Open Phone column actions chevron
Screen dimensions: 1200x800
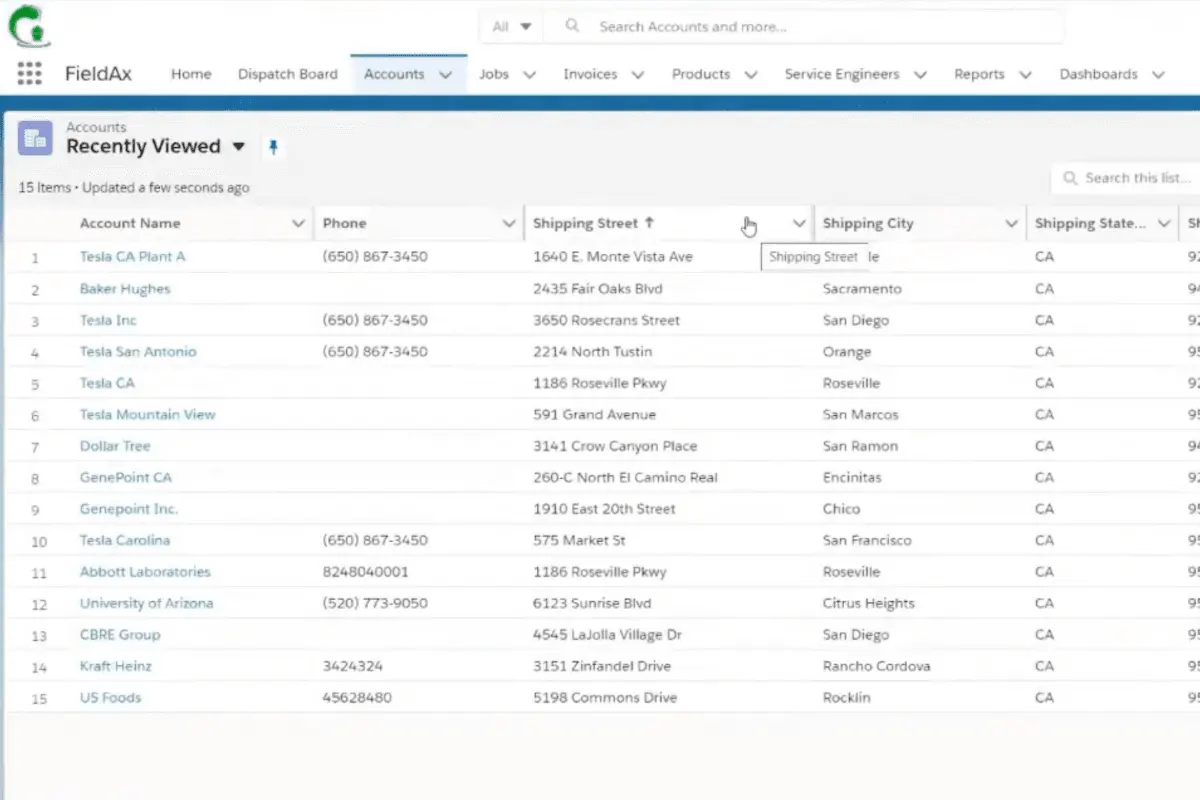[x=508, y=223]
